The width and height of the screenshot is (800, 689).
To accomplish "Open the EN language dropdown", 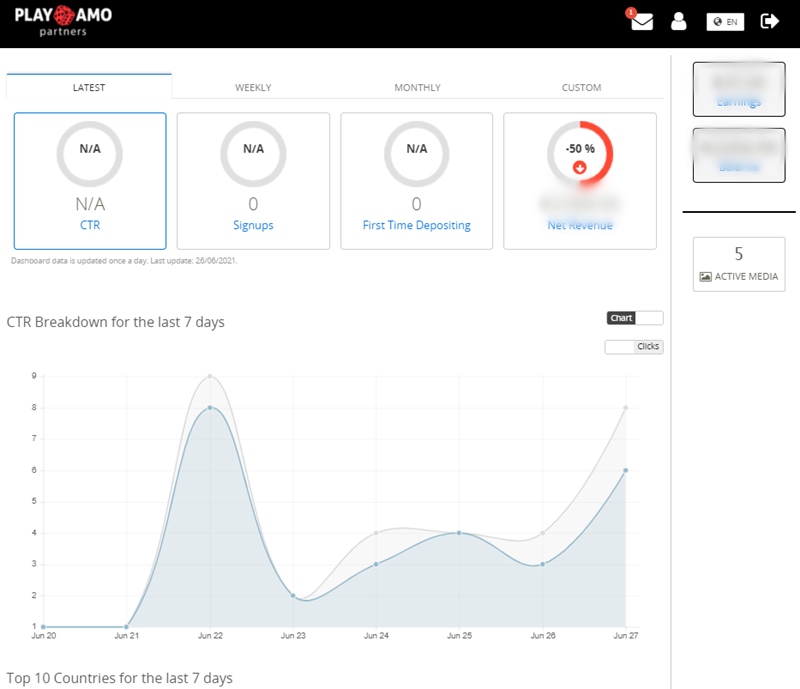I will (x=727, y=21).
